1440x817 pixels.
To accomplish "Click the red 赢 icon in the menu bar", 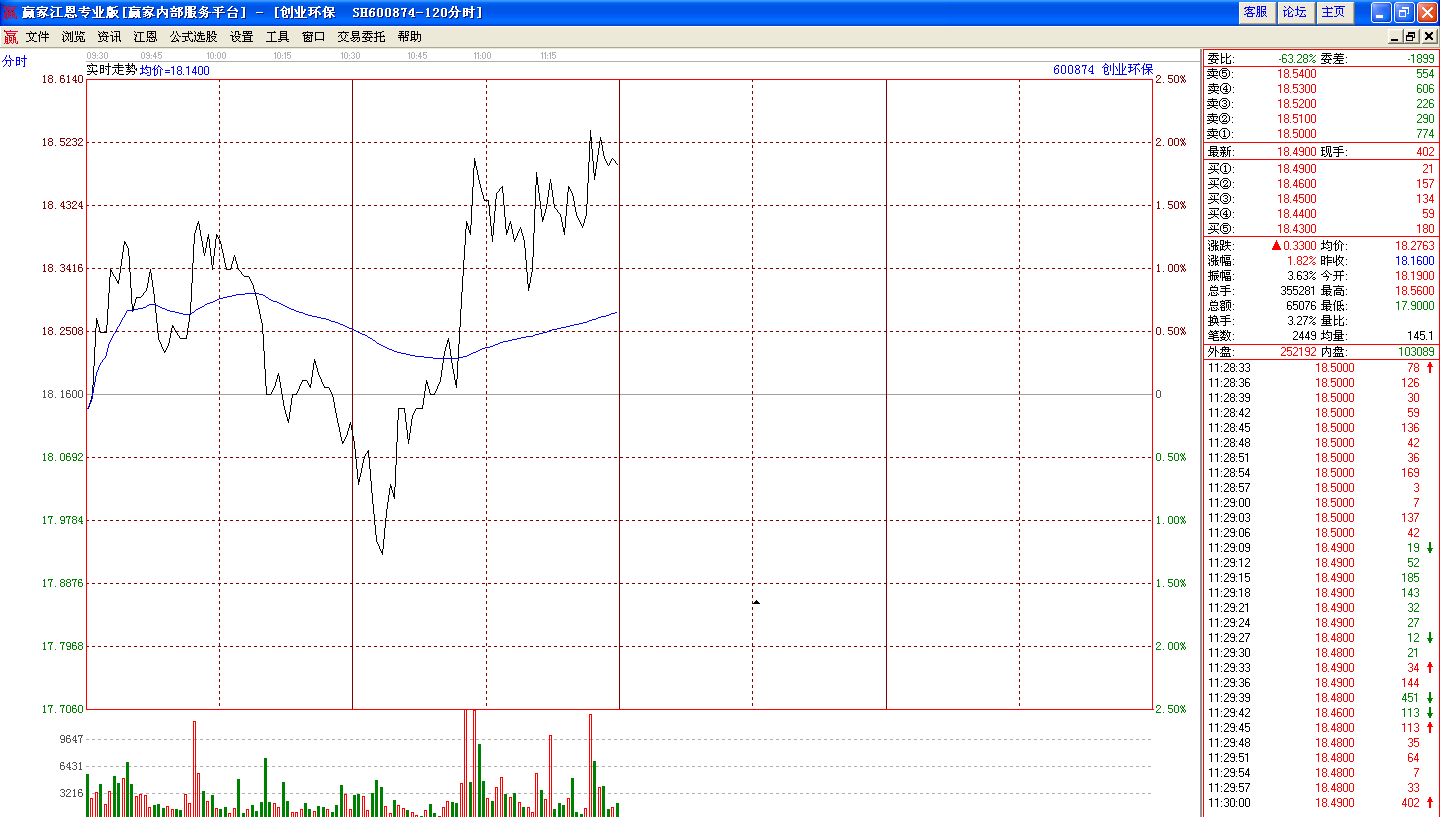I will click(11, 35).
